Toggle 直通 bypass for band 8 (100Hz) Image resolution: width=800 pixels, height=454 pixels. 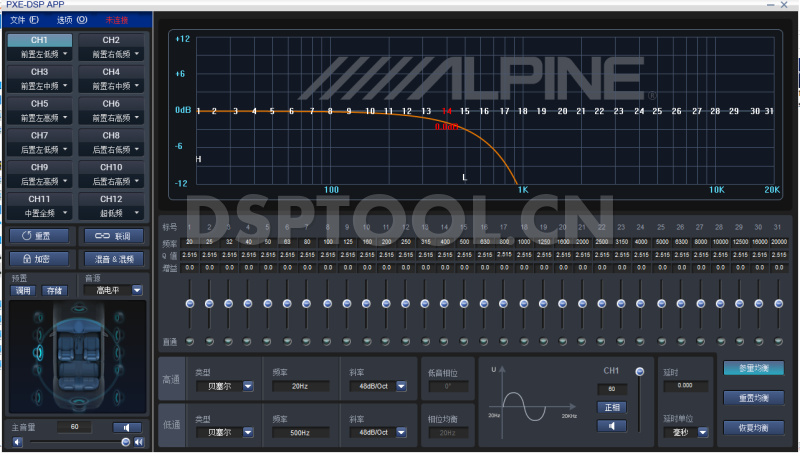tap(327, 341)
